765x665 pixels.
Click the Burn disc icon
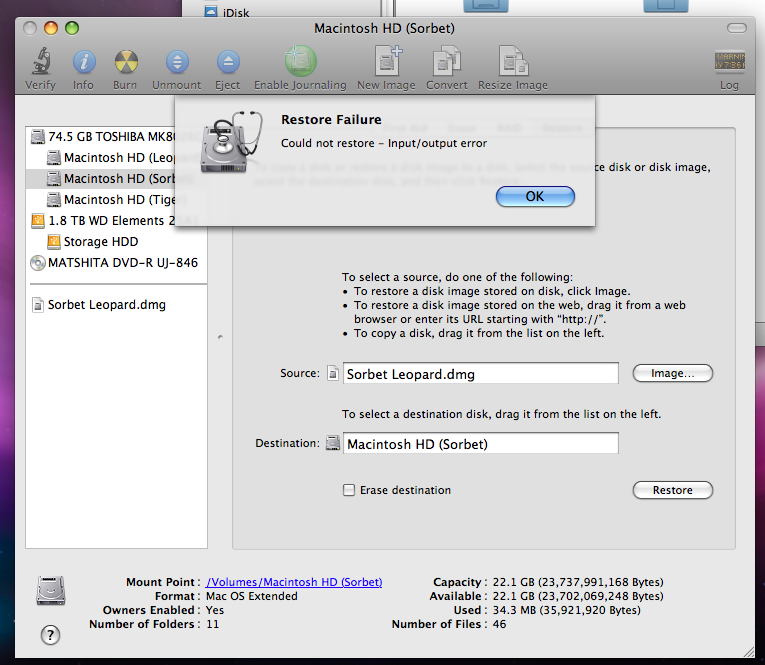click(126, 62)
